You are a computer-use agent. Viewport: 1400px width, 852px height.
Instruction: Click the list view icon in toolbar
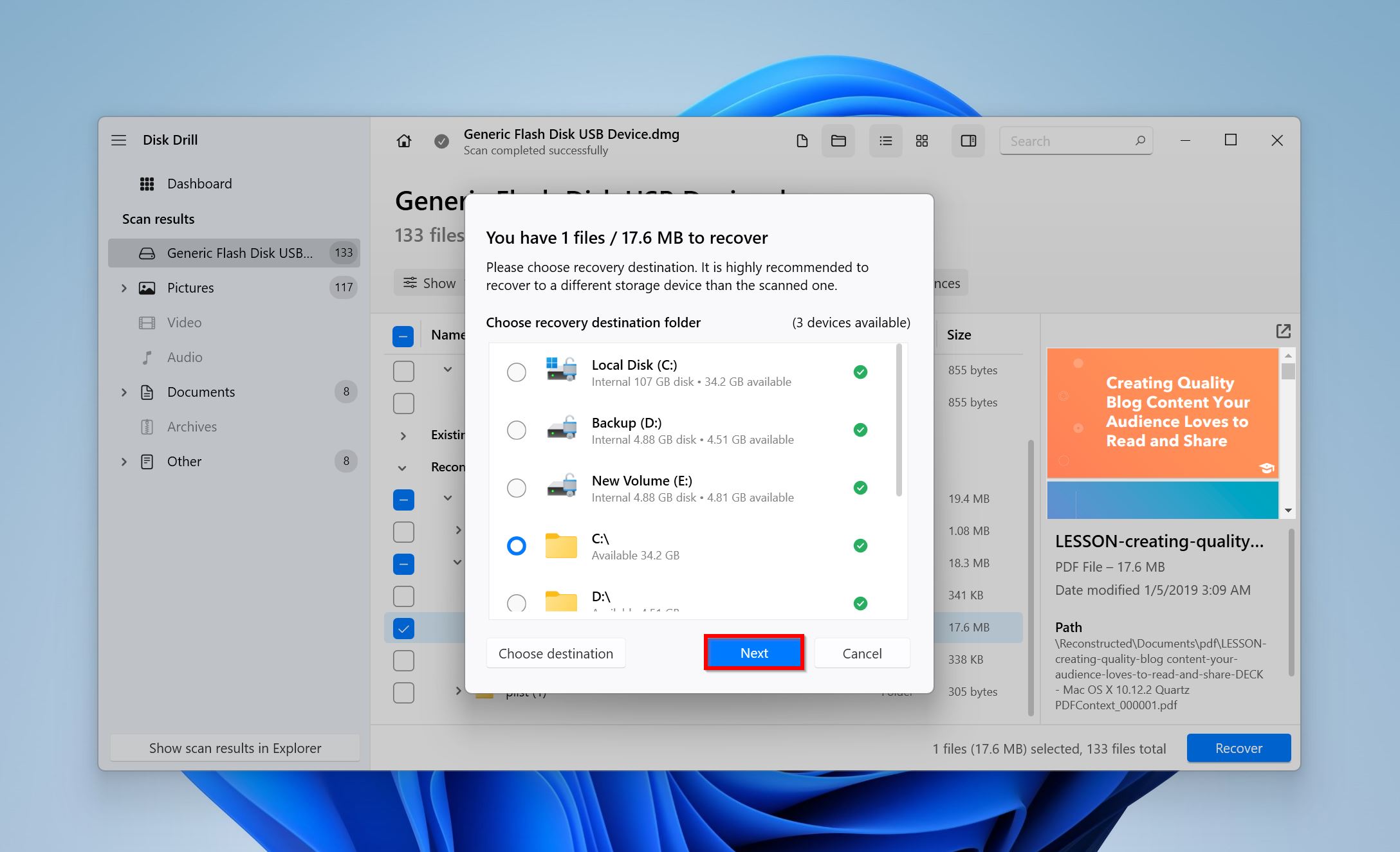(x=883, y=141)
